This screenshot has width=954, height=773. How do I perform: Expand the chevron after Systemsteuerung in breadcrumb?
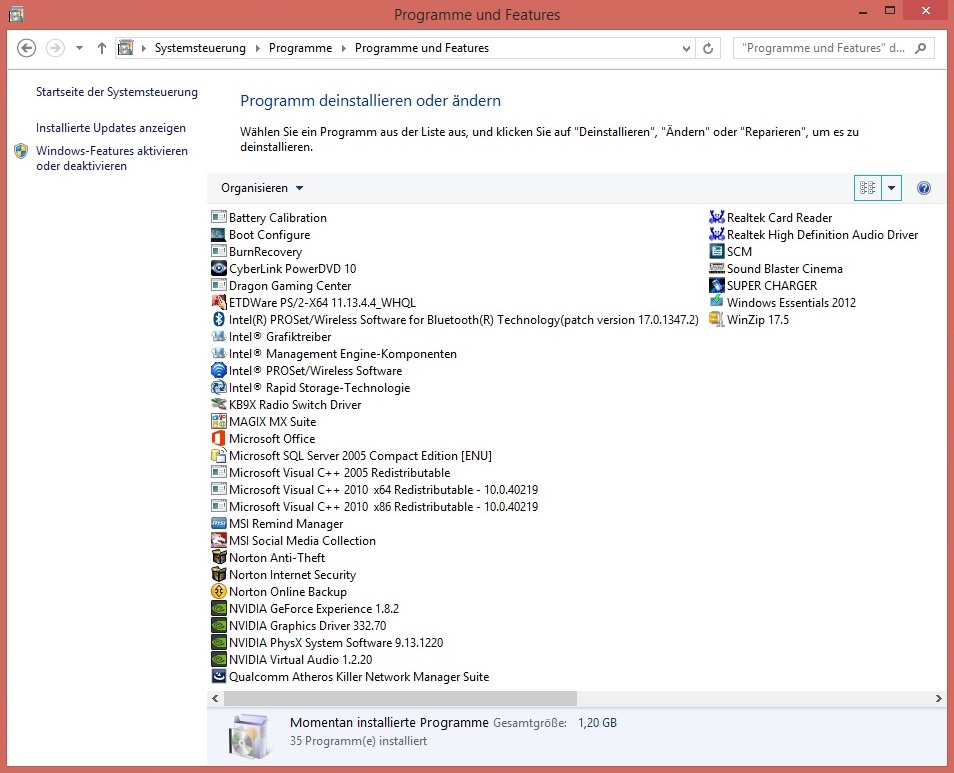coord(257,48)
